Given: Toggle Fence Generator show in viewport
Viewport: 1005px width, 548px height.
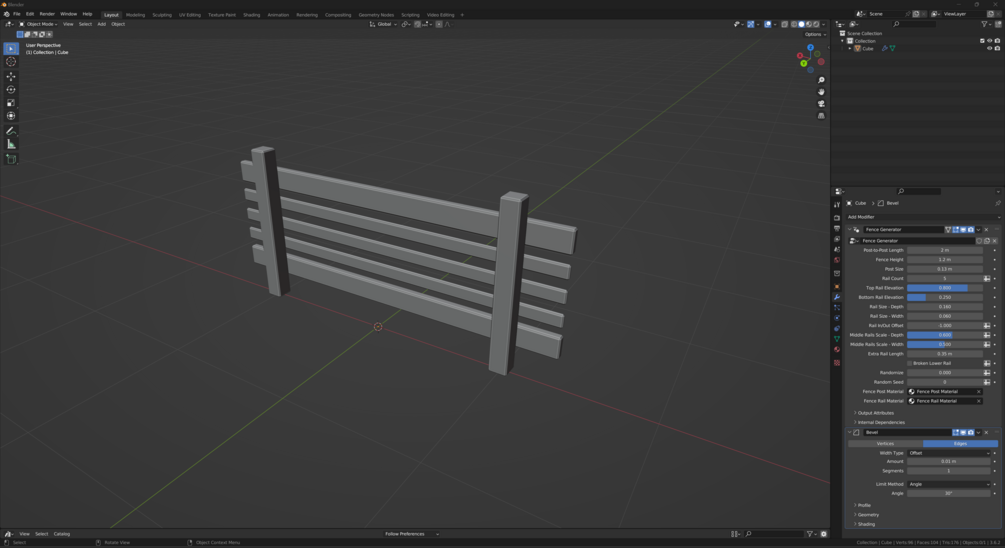Looking at the screenshot, I should tap(963, 229).
